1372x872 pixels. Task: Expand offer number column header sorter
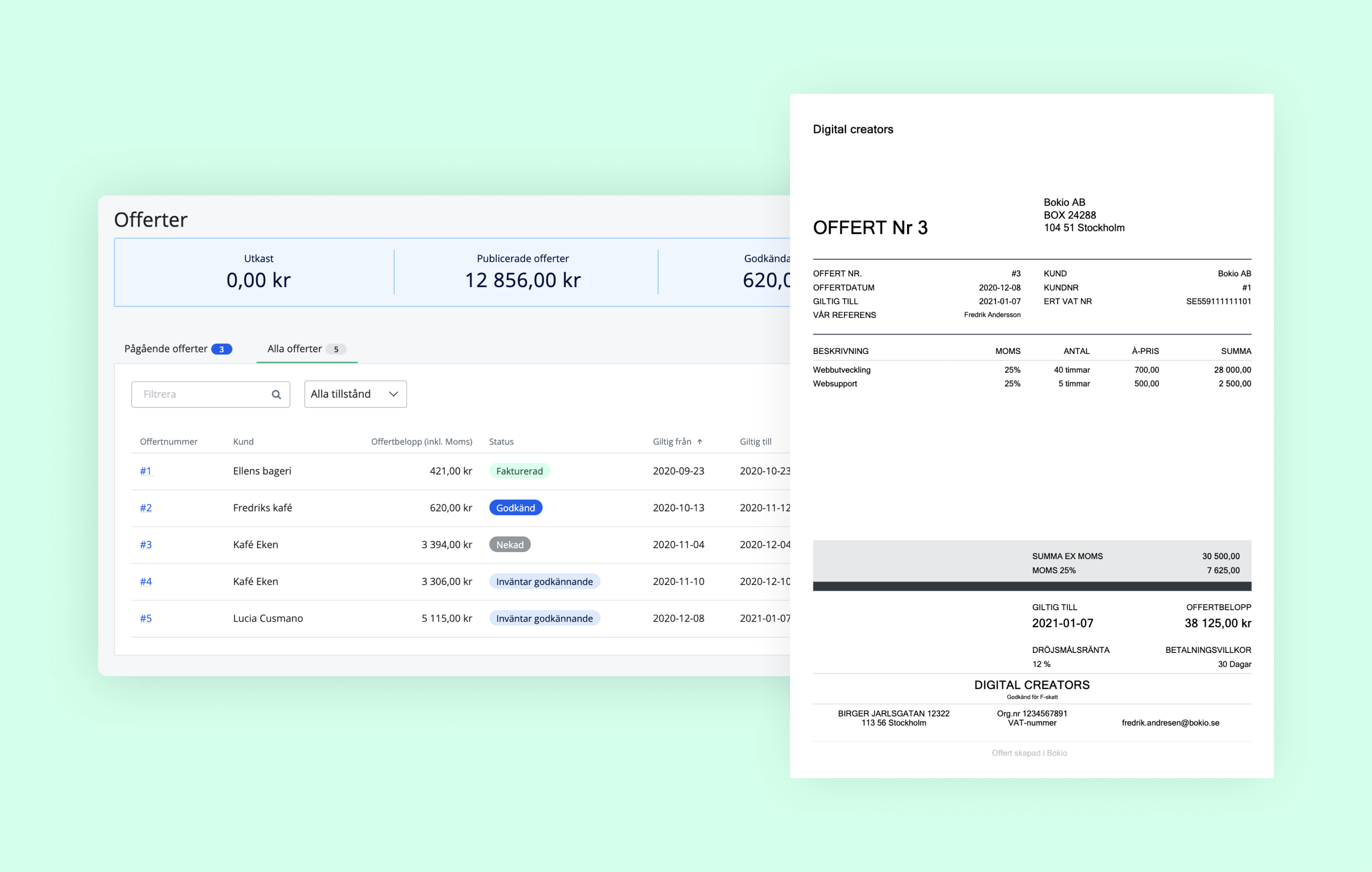click(167, 441)
